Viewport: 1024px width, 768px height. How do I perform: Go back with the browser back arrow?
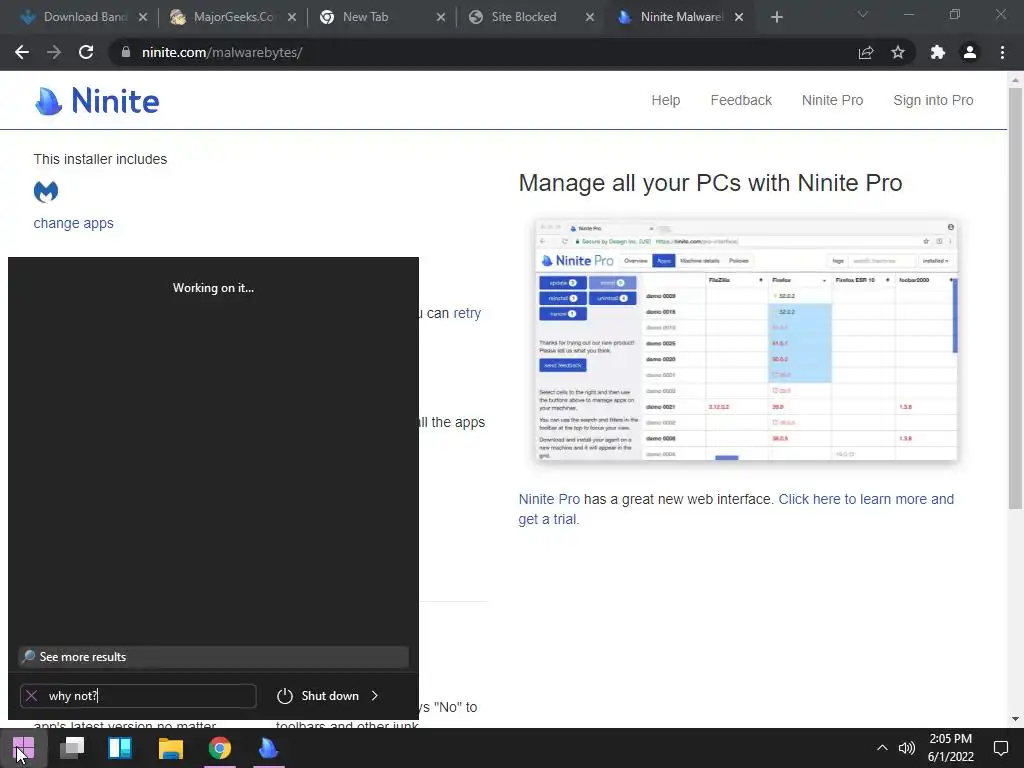[22, 52]
